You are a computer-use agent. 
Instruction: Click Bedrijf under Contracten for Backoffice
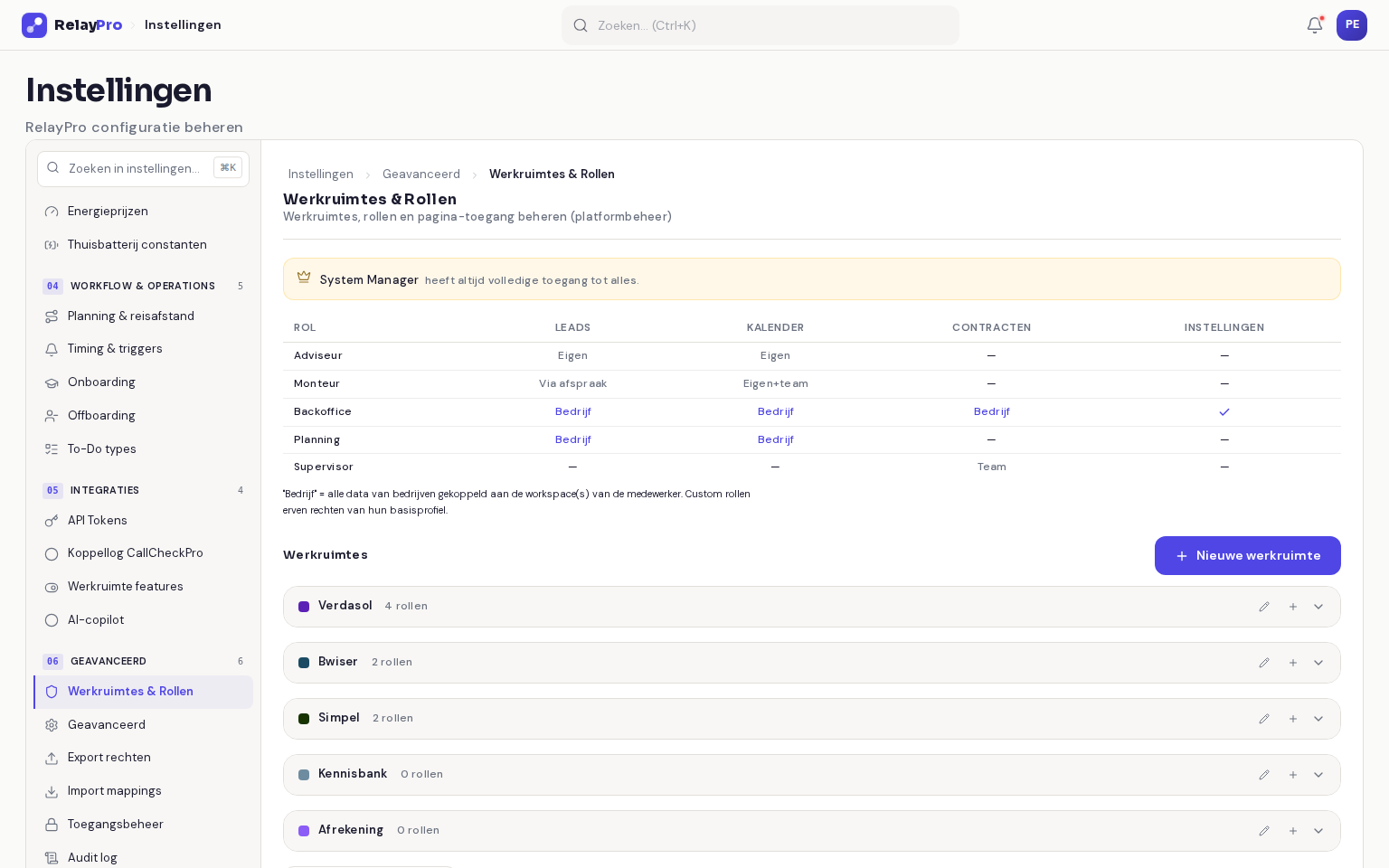coord(991,411)
